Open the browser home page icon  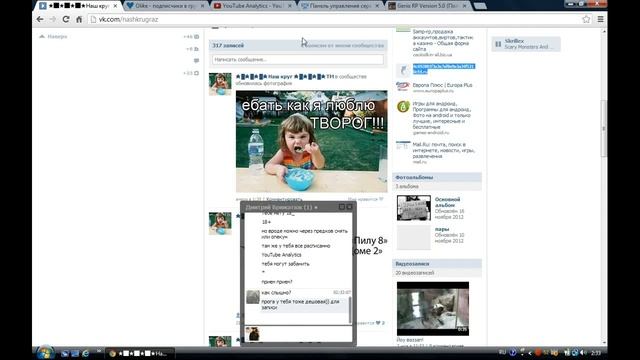pyautogui.click(x=79, y=19)
